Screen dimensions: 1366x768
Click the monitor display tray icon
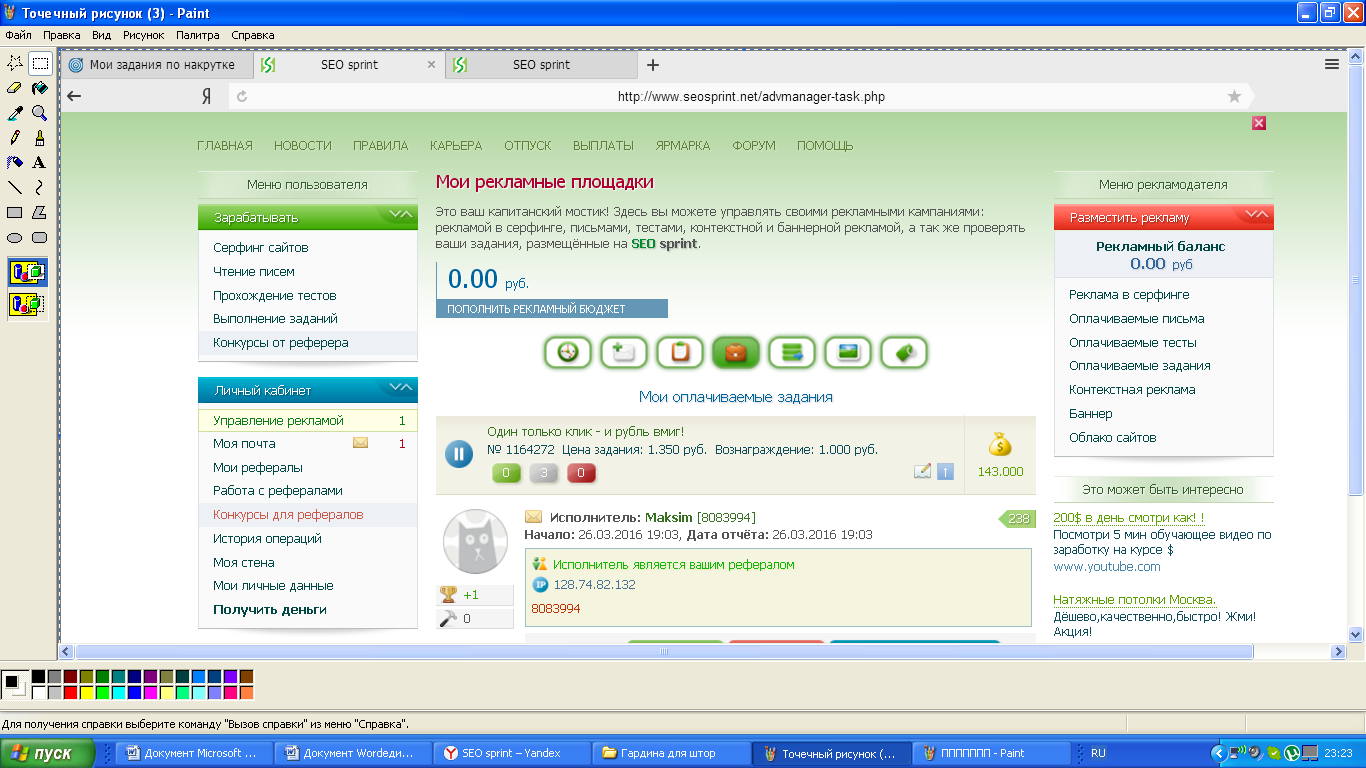[1309, 753]
